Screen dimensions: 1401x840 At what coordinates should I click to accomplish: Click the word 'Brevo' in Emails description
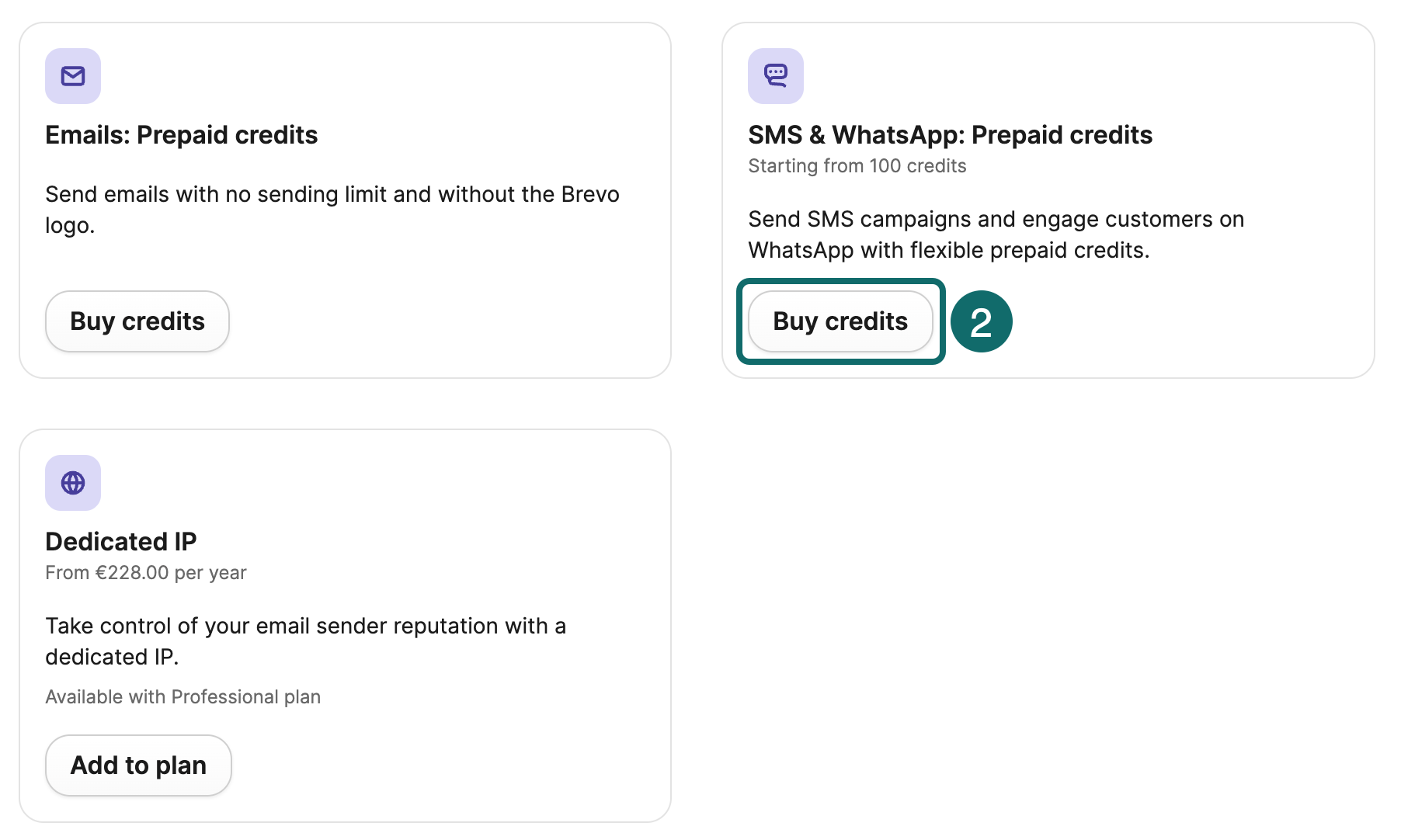(x=590, y=194)
